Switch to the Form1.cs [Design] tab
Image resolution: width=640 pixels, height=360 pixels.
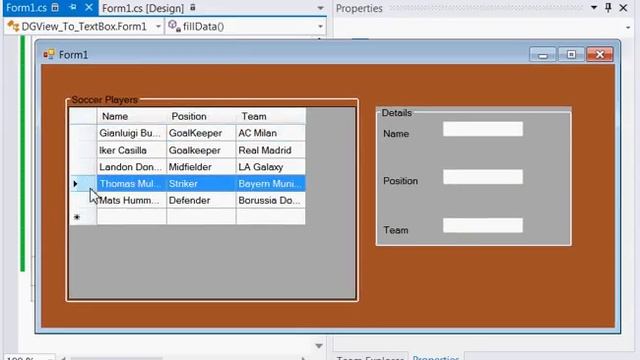pos(143,8)
